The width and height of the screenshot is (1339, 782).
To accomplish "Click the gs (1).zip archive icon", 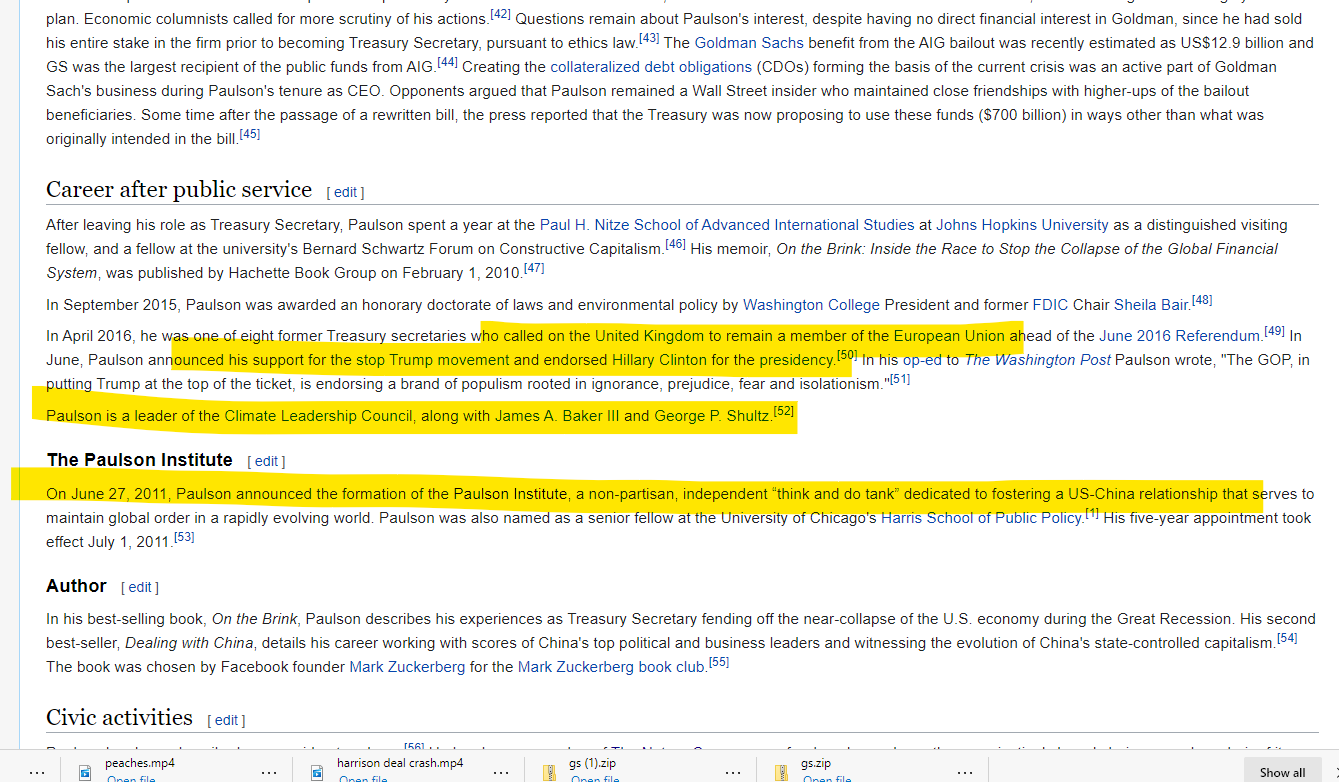I will pyautogui.click(x=549, y=772).
